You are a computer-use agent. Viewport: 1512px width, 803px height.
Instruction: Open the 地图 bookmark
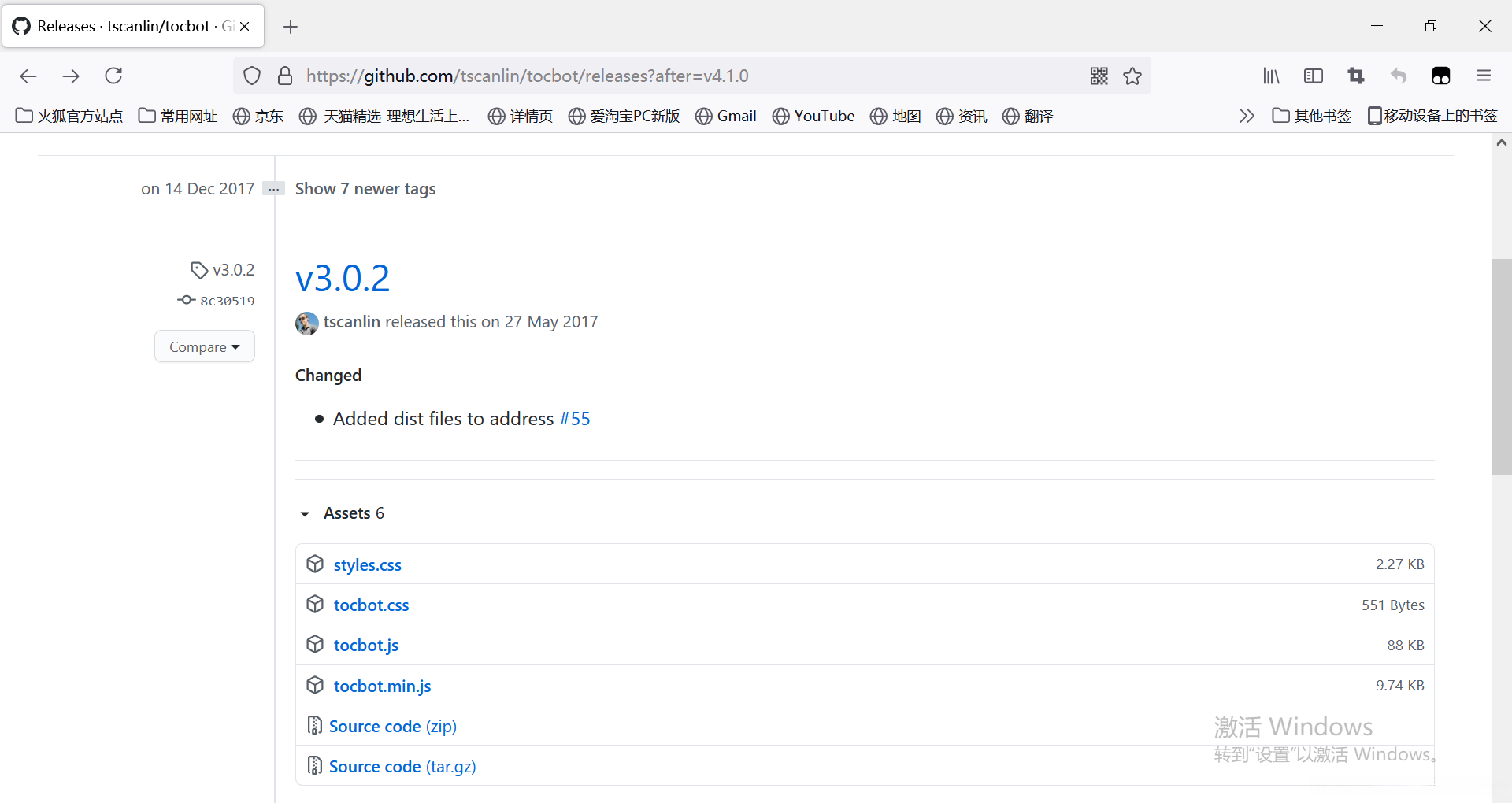pyautogui.click(x=895, y=117)
